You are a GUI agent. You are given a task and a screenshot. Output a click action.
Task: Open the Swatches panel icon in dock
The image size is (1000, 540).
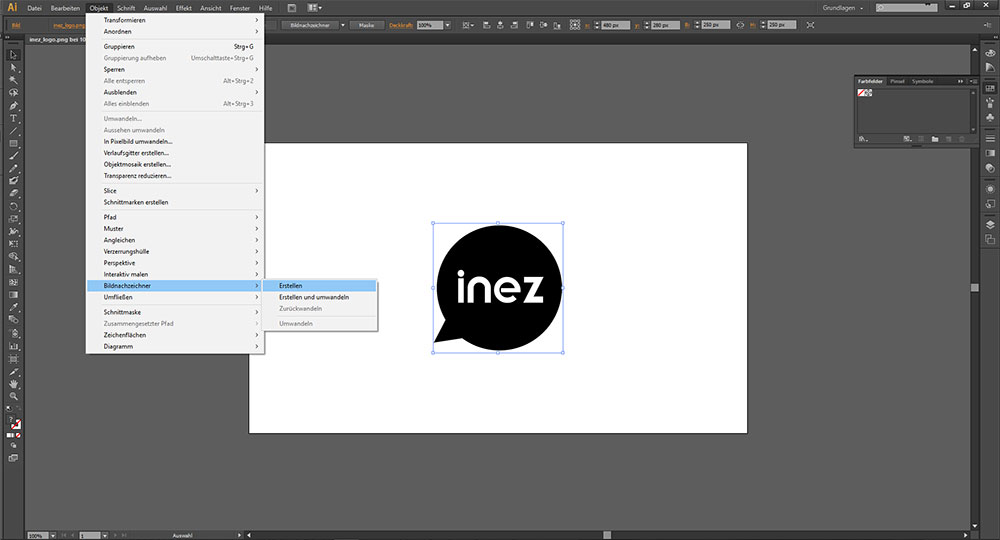pyautogui.click(x=990, y=89)
